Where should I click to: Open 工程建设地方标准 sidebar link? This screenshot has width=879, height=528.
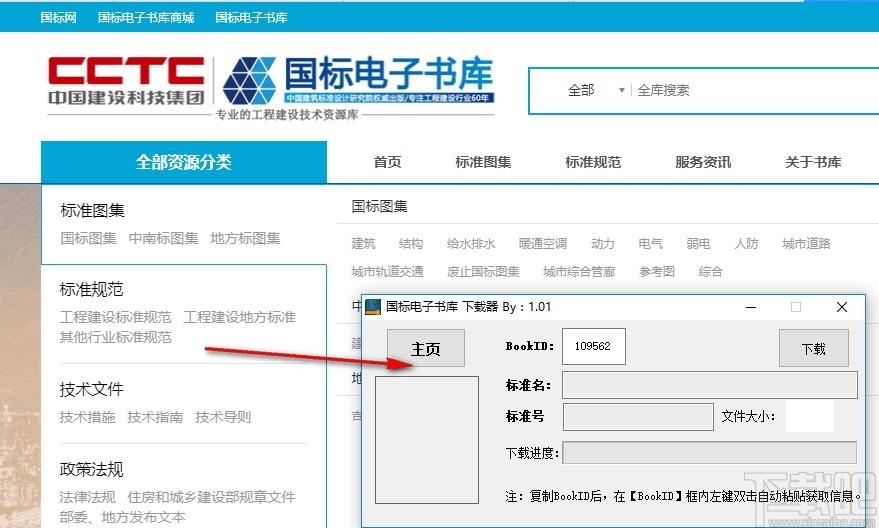click(x=239, y=317)
